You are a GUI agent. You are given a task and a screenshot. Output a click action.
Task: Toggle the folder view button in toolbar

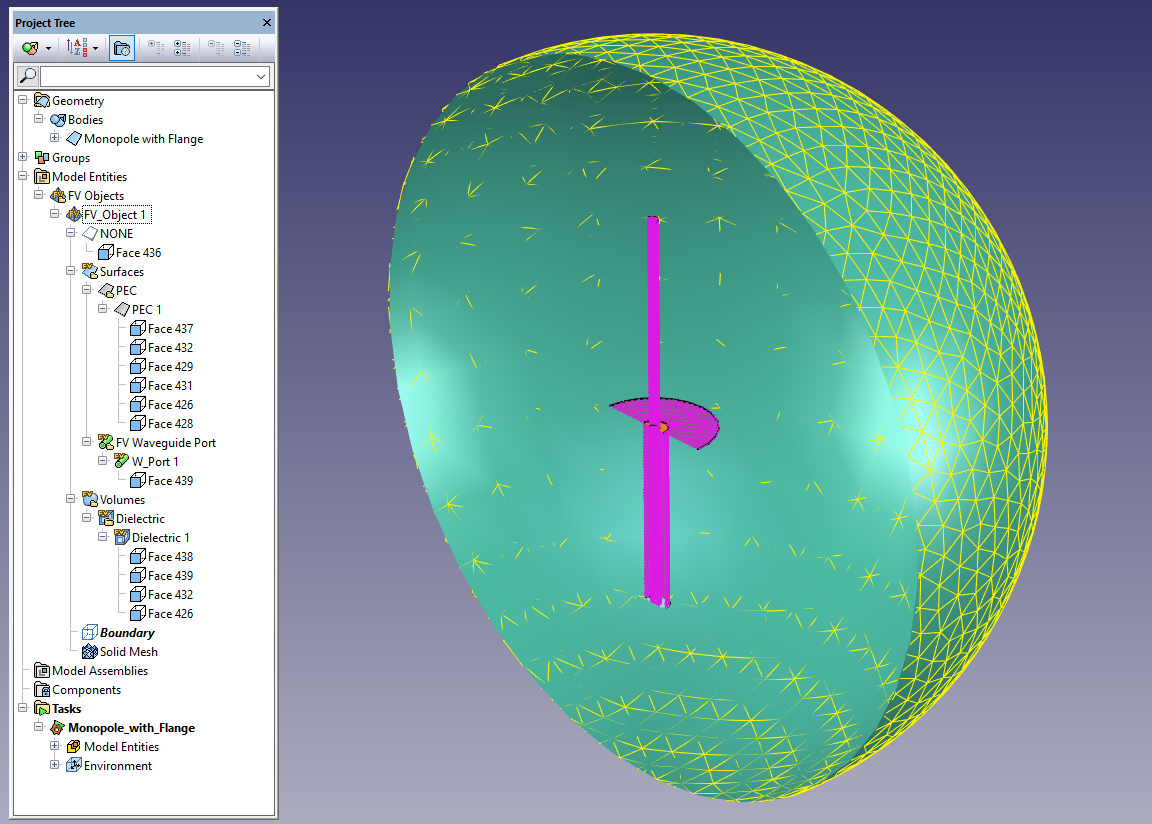pyautogui.click(x=122, y=47)
